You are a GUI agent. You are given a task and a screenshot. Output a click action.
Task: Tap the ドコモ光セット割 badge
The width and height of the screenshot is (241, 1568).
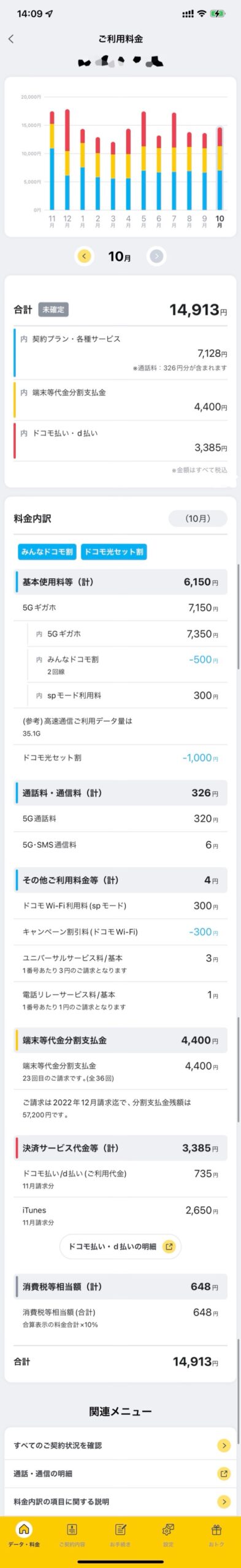(x=113, y=552)
